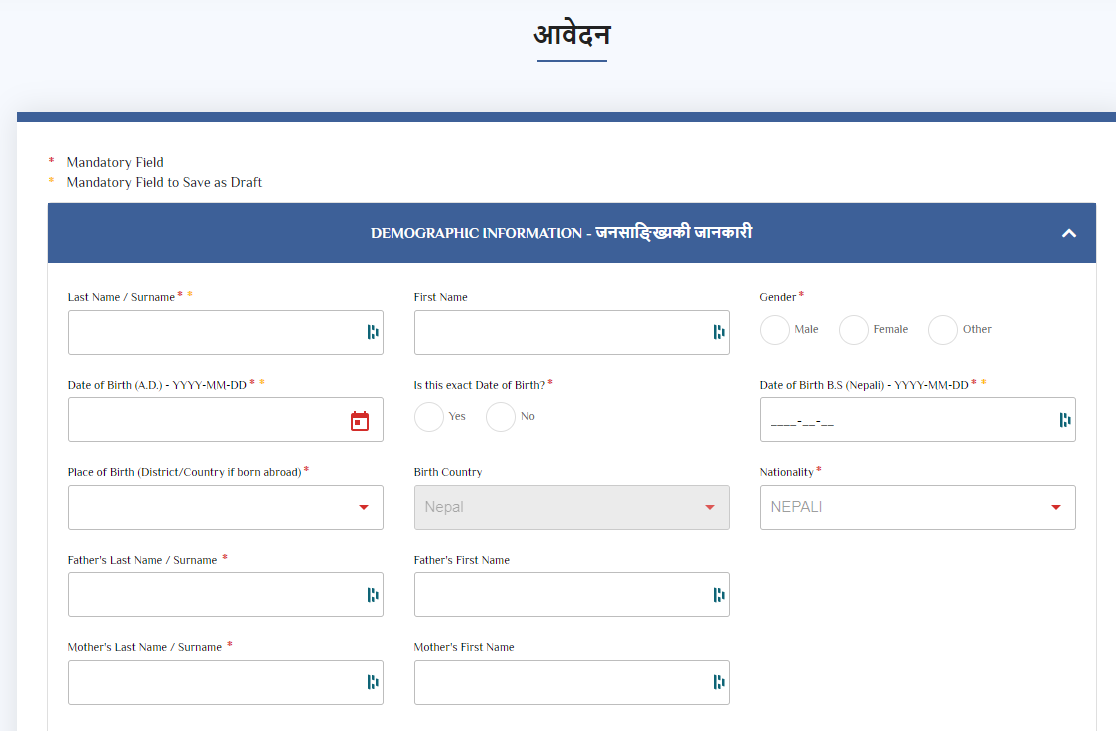1116x731 pixels.
Task: Focus the First Name input
Action: (572, 332)
